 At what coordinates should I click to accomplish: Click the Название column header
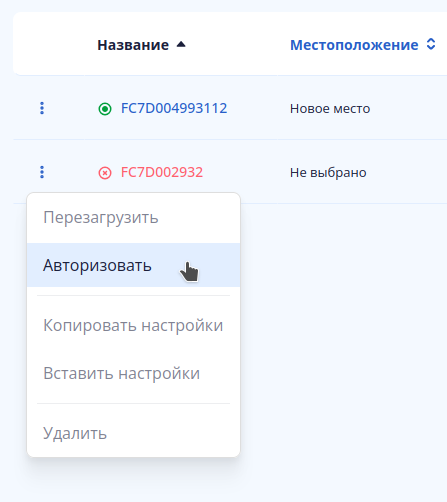pos(133,45)
